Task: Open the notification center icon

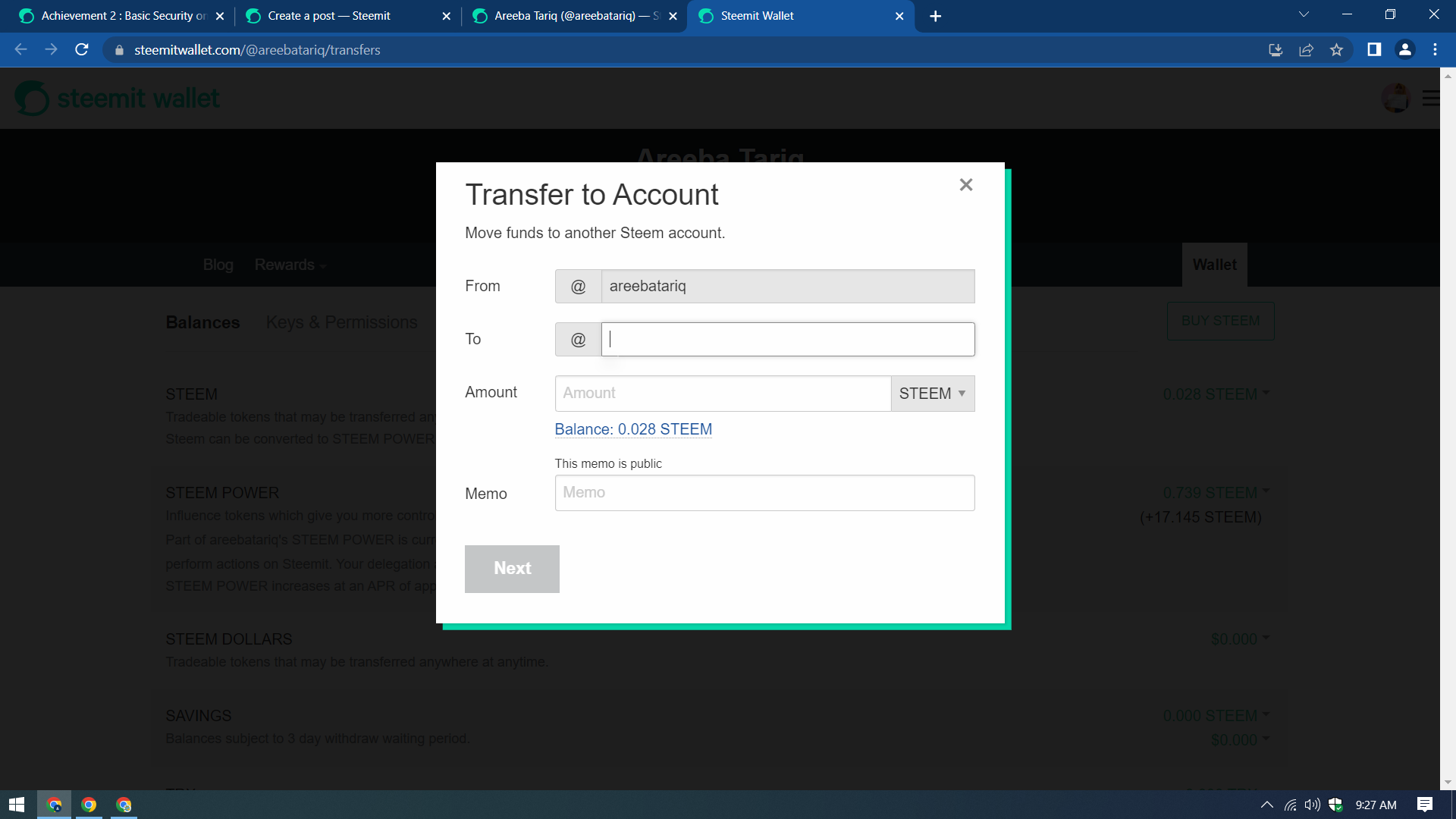Action: coord(1425,805)
